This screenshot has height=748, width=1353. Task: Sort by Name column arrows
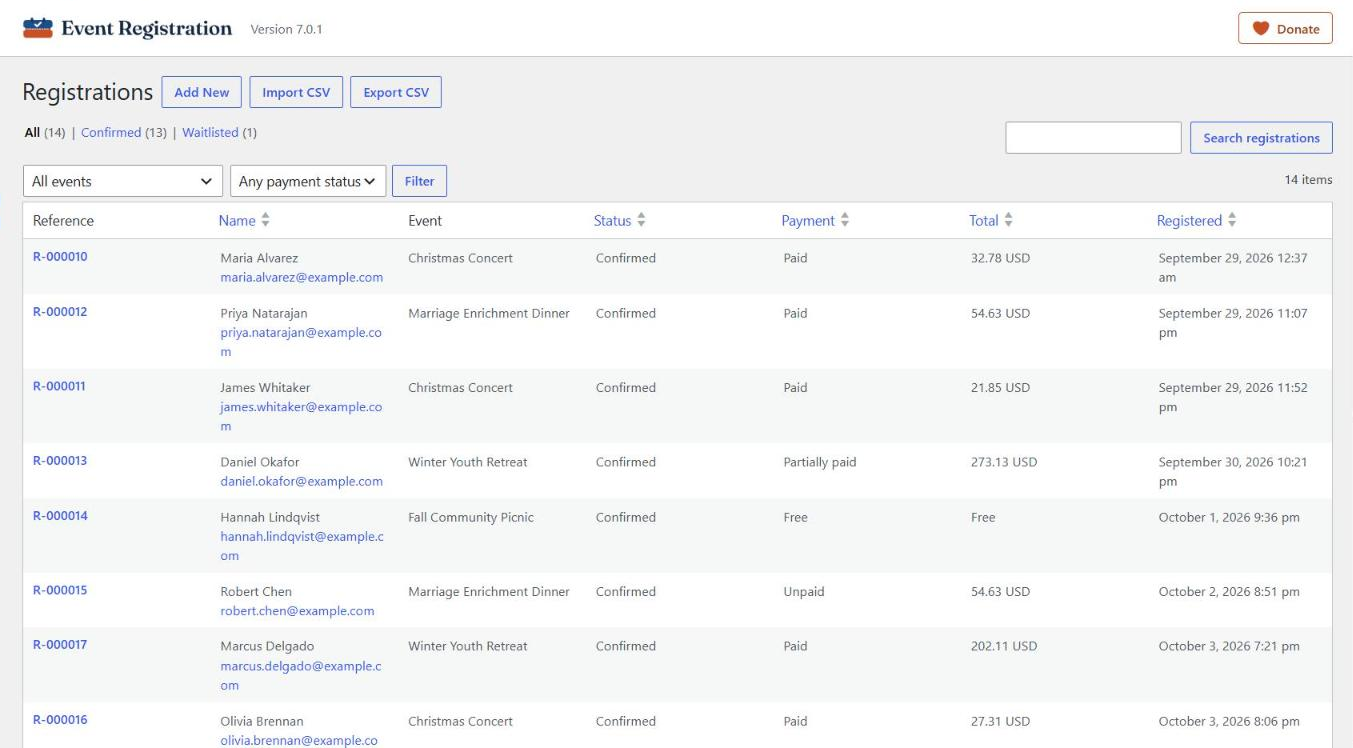(265, 220)
